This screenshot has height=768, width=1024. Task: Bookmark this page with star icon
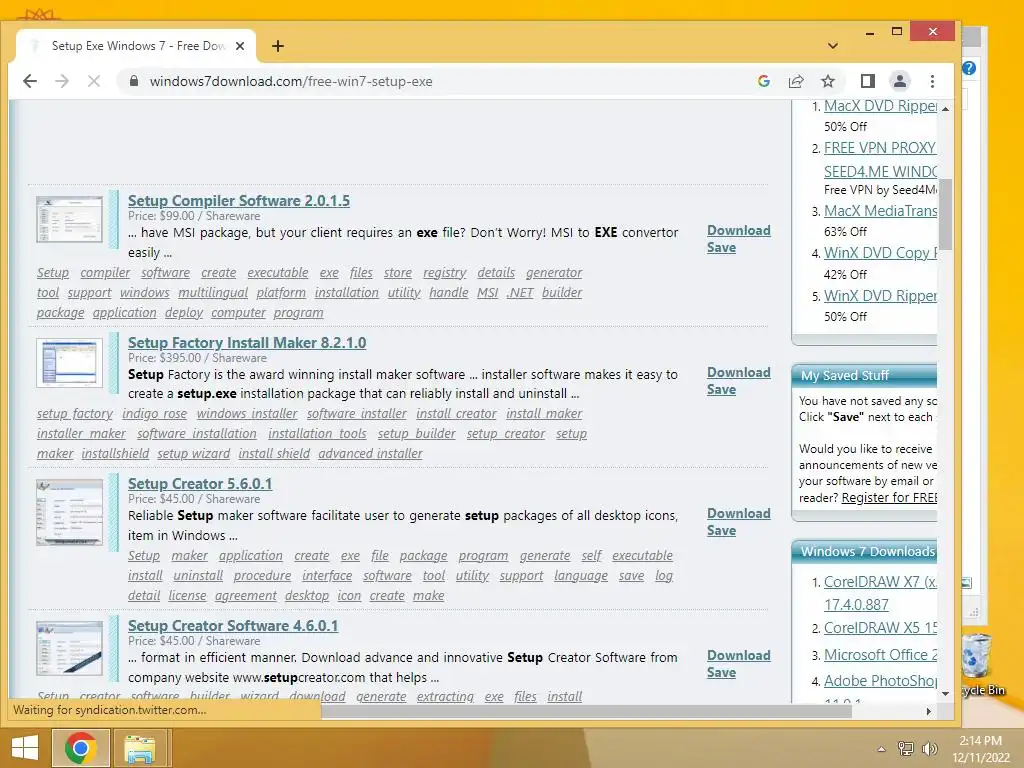(828, 81)
